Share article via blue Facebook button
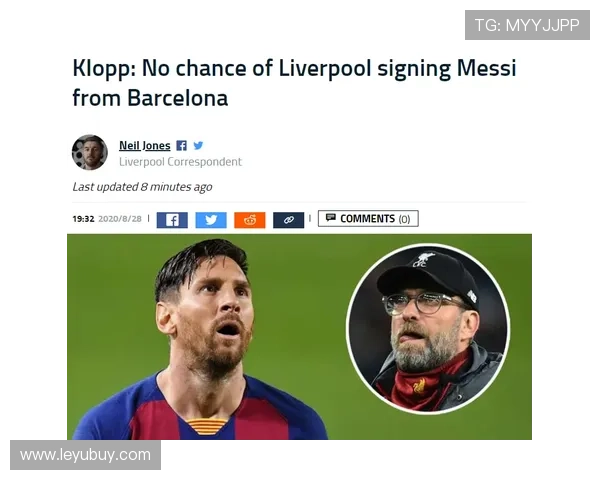Screen dimensions: 600x480 click(172, 220)
